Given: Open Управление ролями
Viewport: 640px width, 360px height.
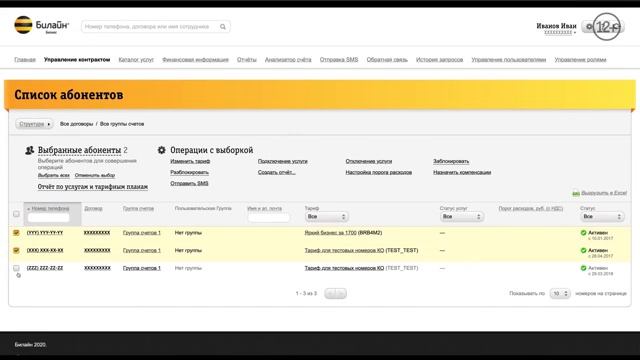Looking at the screenshot, I should 580,60.
